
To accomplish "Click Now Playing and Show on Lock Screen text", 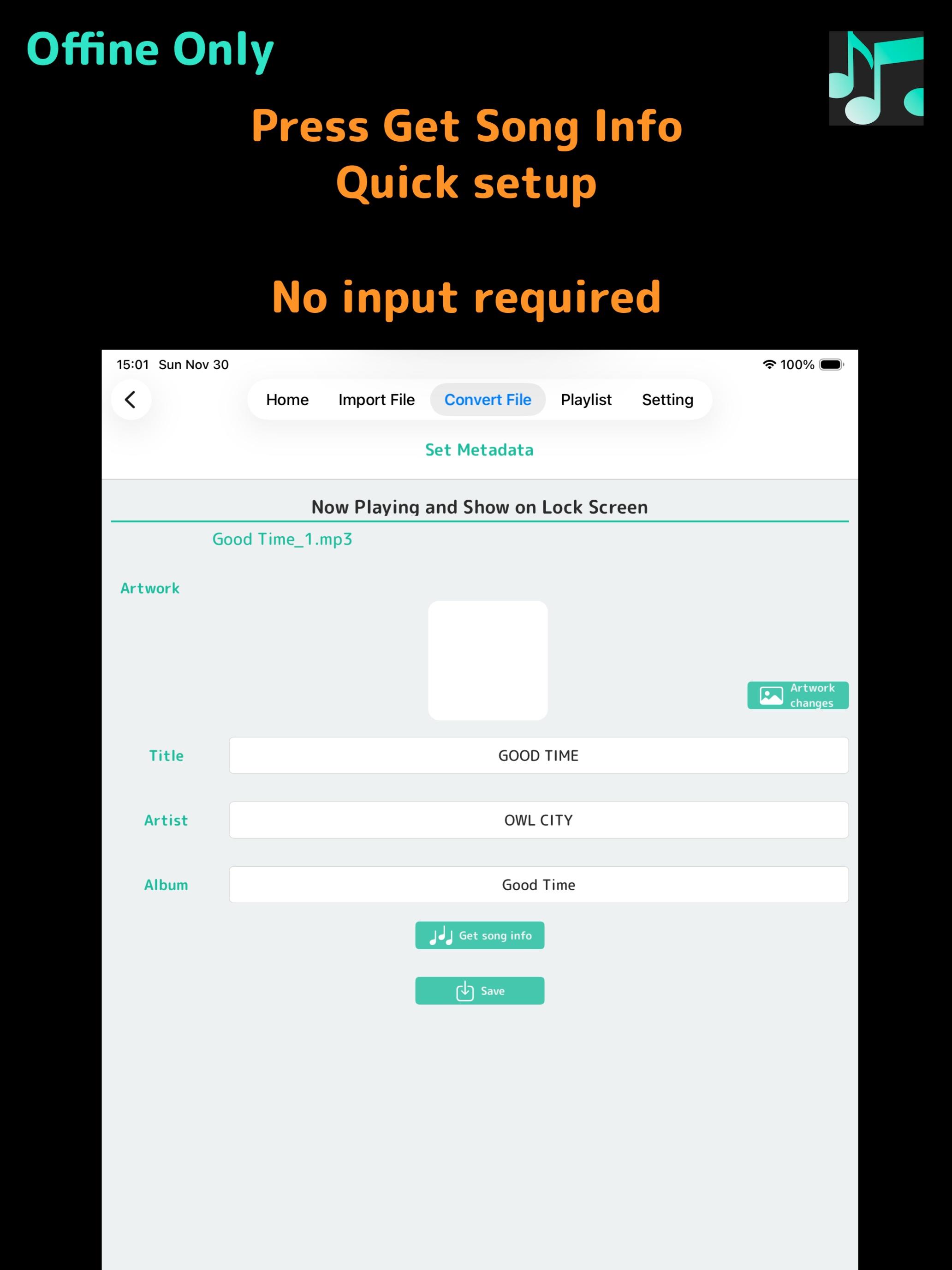I will pos(480,507).
